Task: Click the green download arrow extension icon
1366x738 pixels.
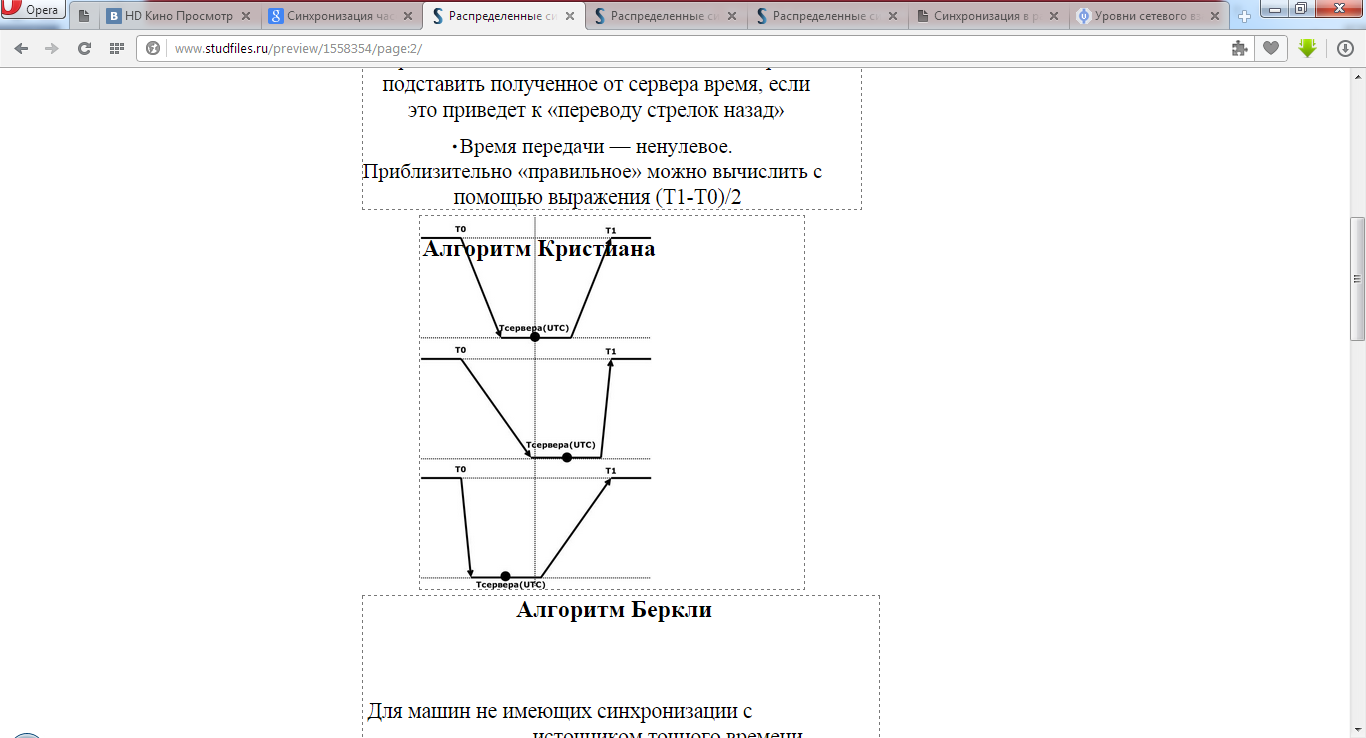Action: [x=1307, y=48]
